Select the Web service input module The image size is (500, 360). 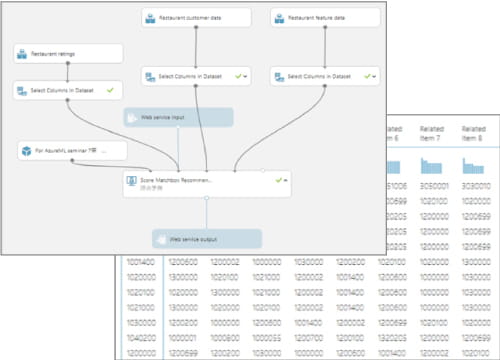point(178,117)
